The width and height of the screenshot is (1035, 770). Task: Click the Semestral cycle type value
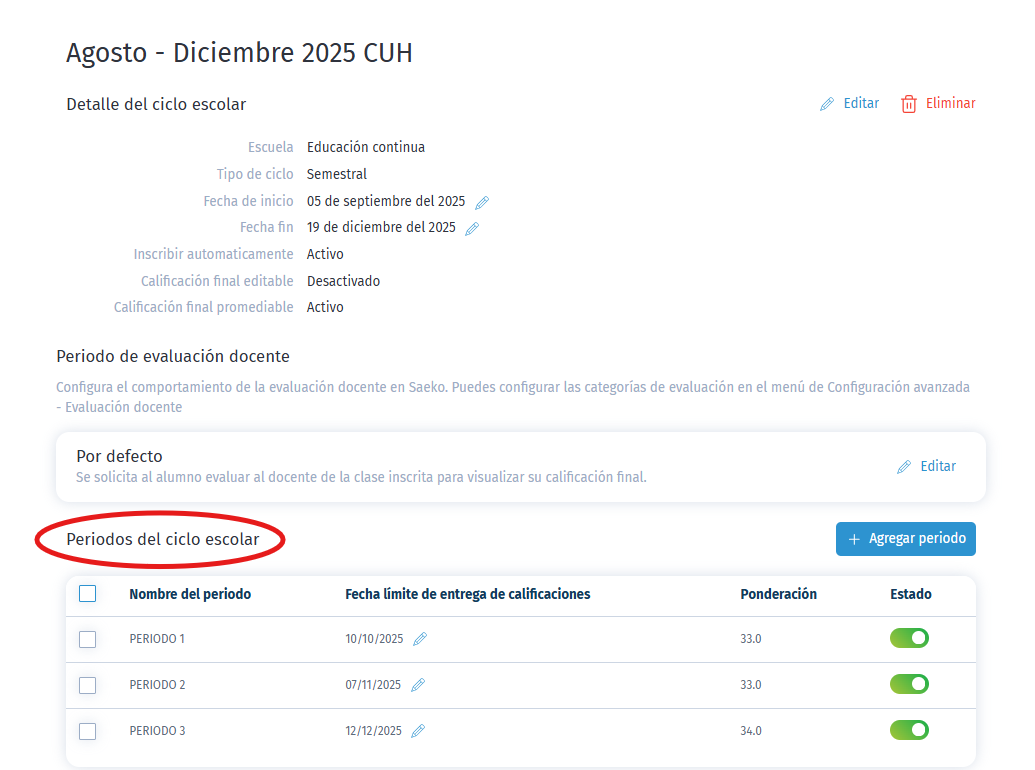(x=337, y=174)
